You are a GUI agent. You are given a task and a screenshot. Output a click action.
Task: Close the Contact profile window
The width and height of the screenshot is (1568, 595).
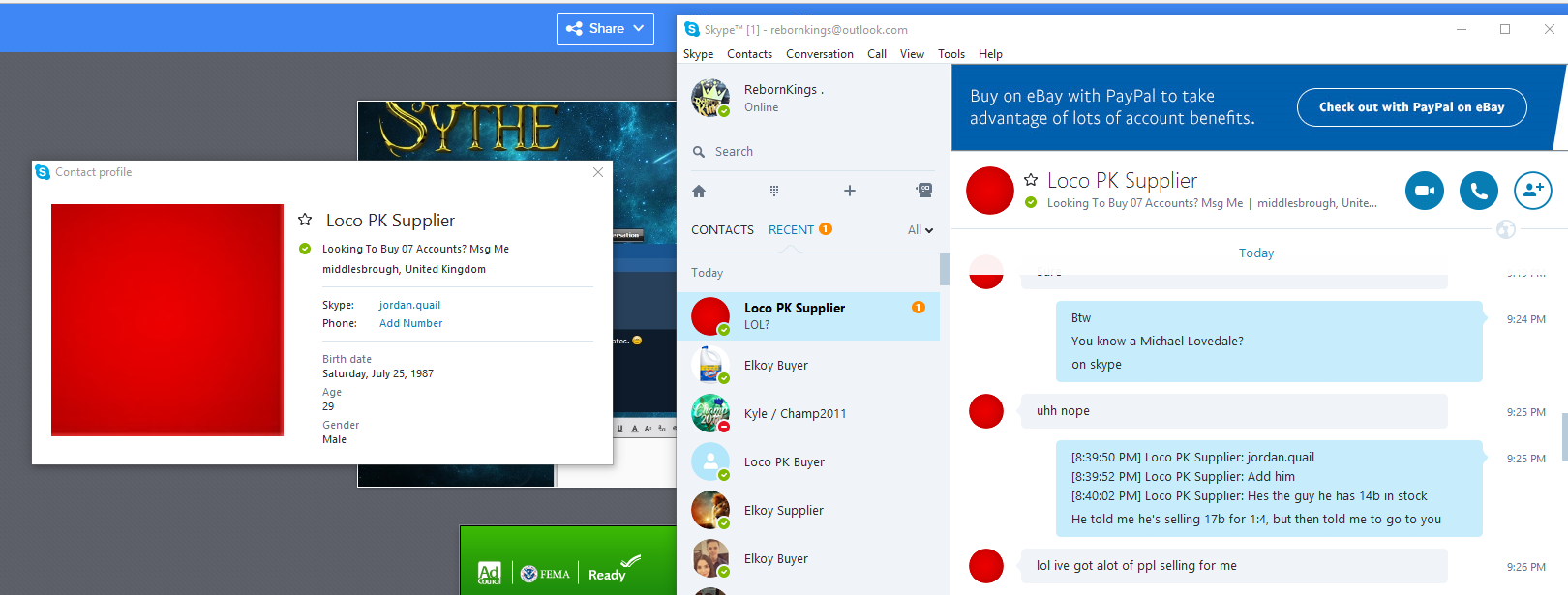coord(598,172)
